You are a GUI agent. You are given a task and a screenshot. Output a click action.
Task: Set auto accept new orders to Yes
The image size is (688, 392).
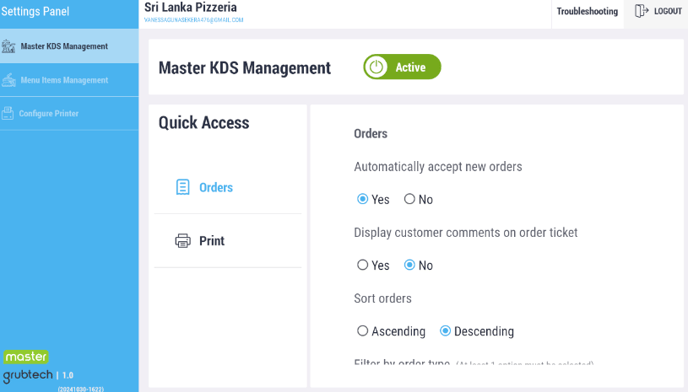[362, 199]
